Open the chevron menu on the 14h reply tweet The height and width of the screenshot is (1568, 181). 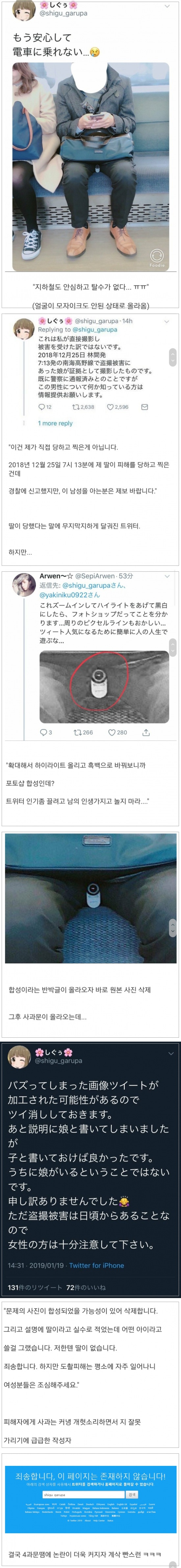pyautogui.click(x=167, y=321)
